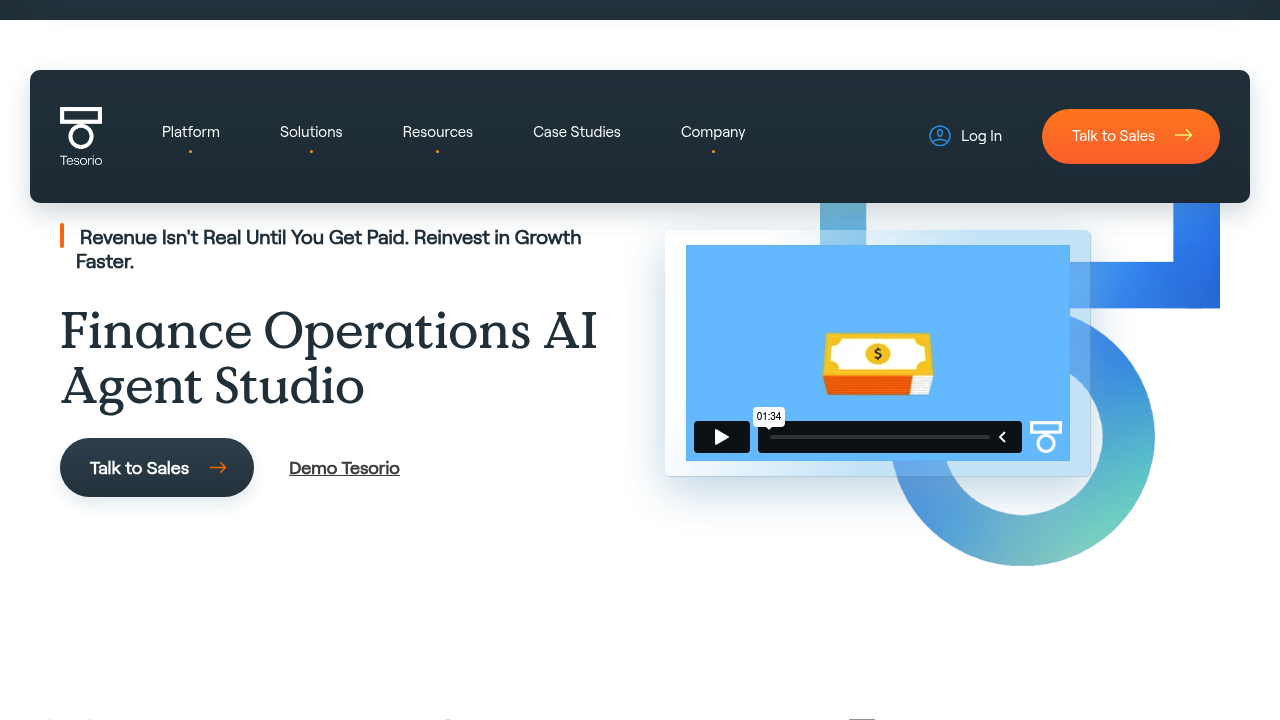Viewport: 1280px width, 720px height.
Task: Expand the Platform dropdown menu
Action: tap(191, 132)
